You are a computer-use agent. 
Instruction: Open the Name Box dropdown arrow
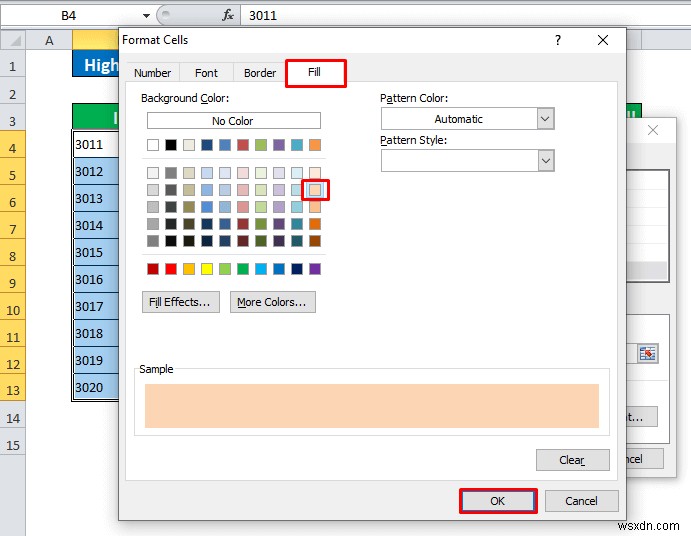click(x=146, y=16)
